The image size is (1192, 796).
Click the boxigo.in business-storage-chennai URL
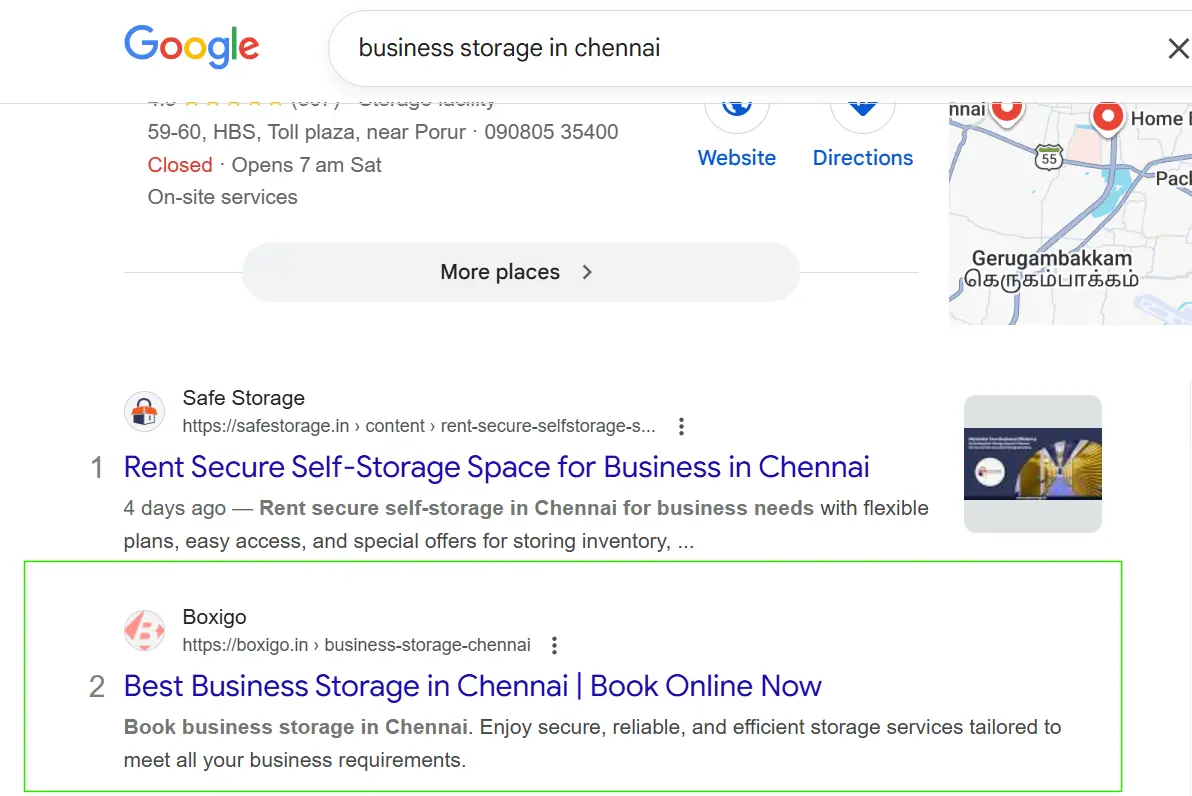click(356, 645)
